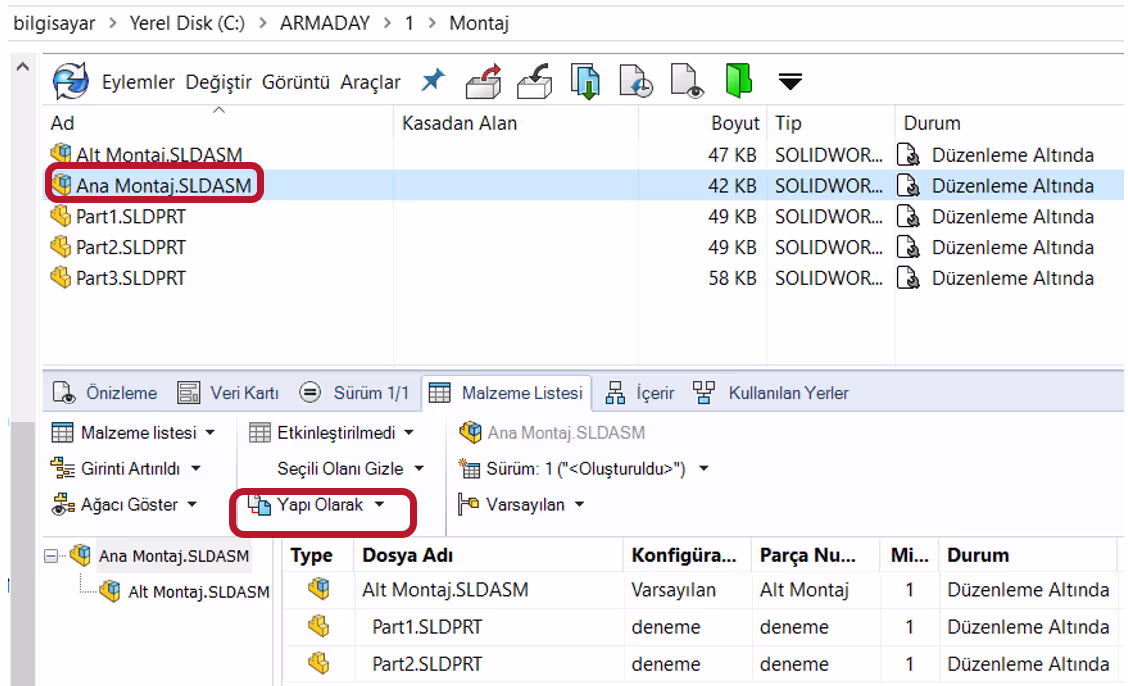Open the Ağacı Göster dropdown
The width and height of the screenshot is (1128, 686).
tap(124, 504)
